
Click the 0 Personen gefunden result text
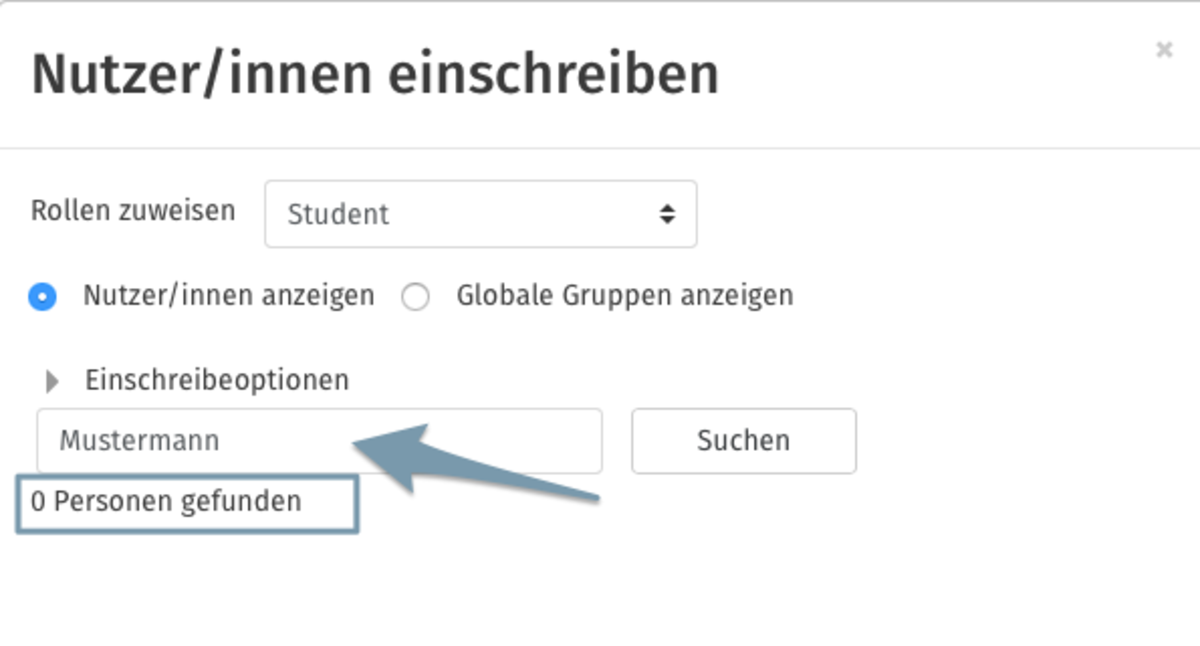pos(165,501)
